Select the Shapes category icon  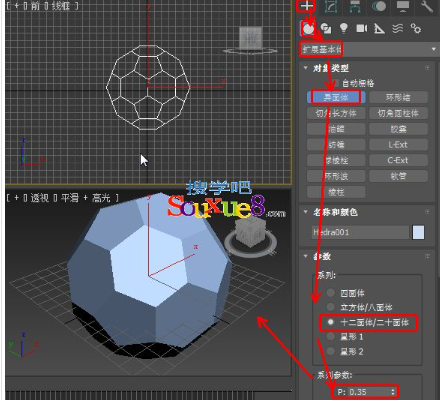point(326,29)
